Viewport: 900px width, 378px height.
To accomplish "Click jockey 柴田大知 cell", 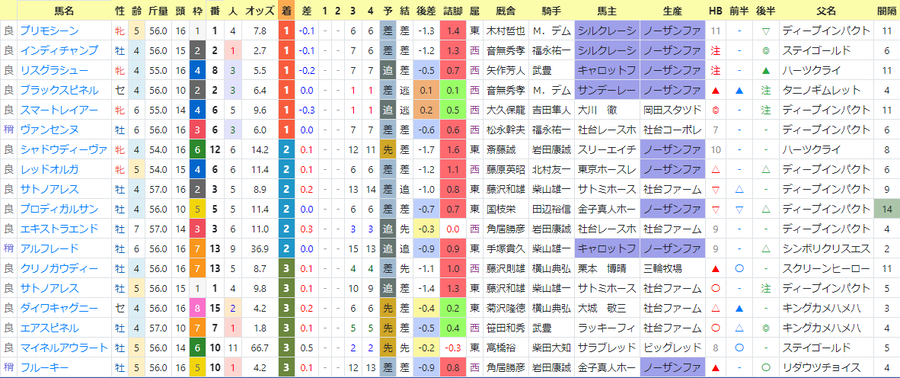I will (552, 348).
